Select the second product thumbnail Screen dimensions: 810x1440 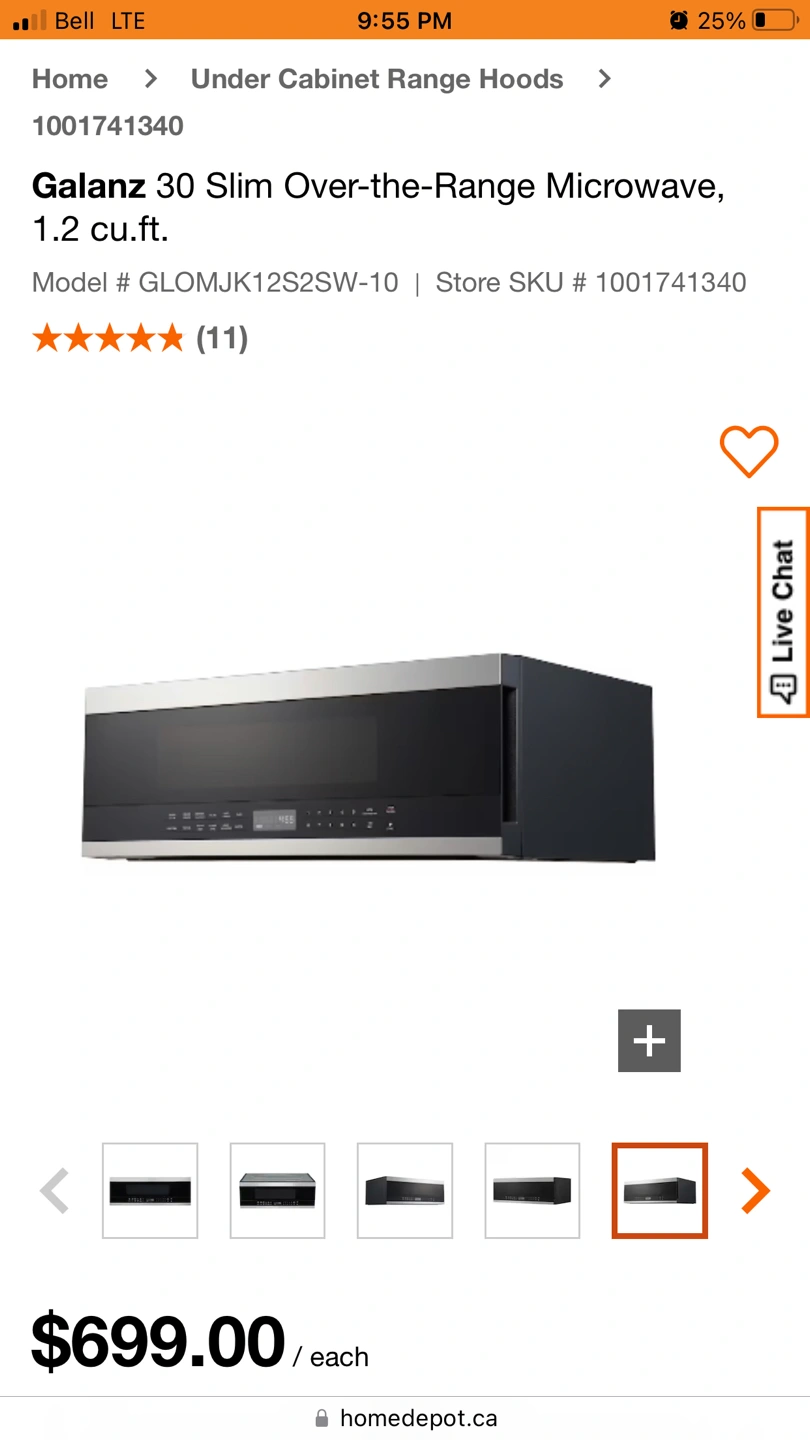point(277,1191)
